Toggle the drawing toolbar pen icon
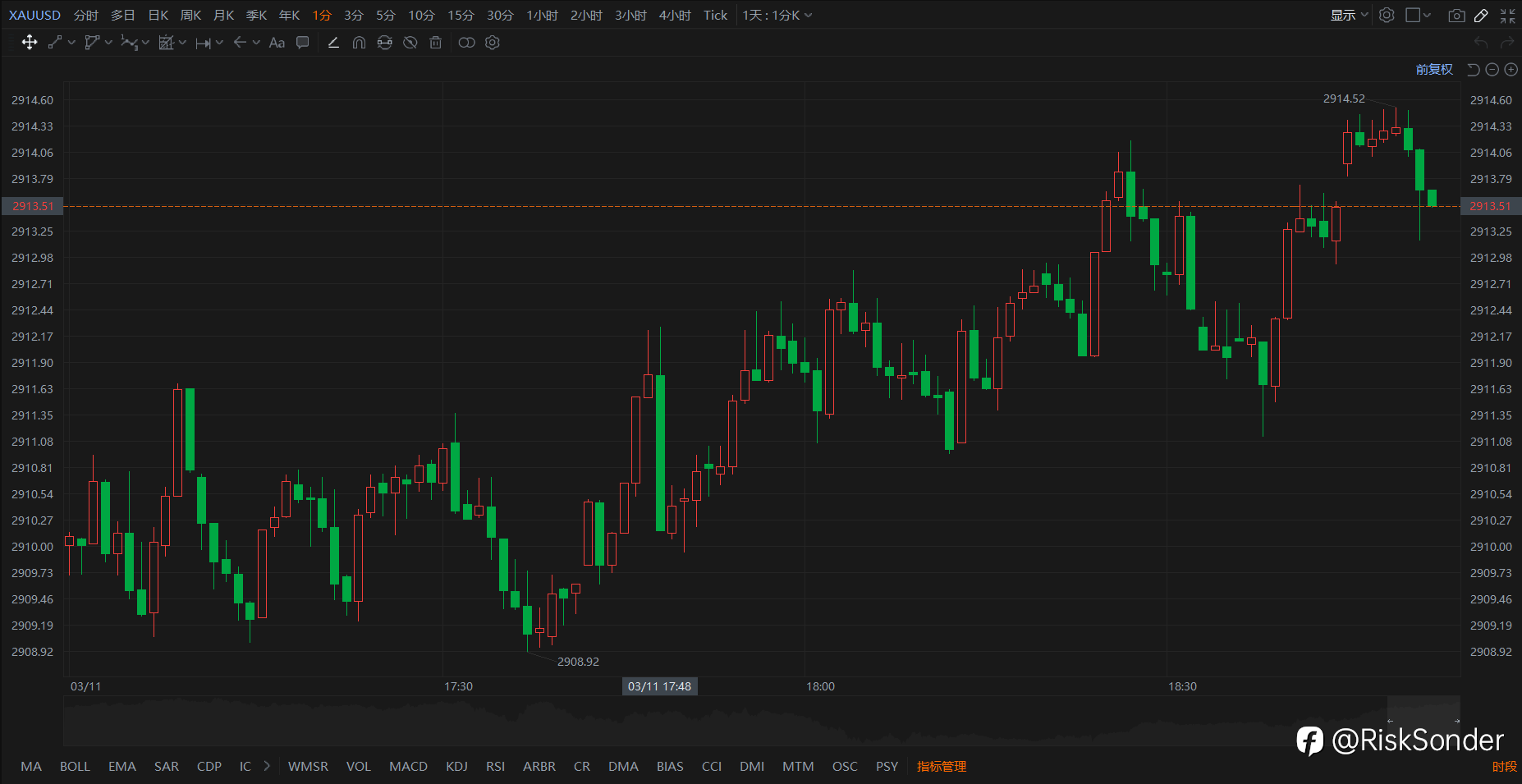 click(x=1482, y=16)
